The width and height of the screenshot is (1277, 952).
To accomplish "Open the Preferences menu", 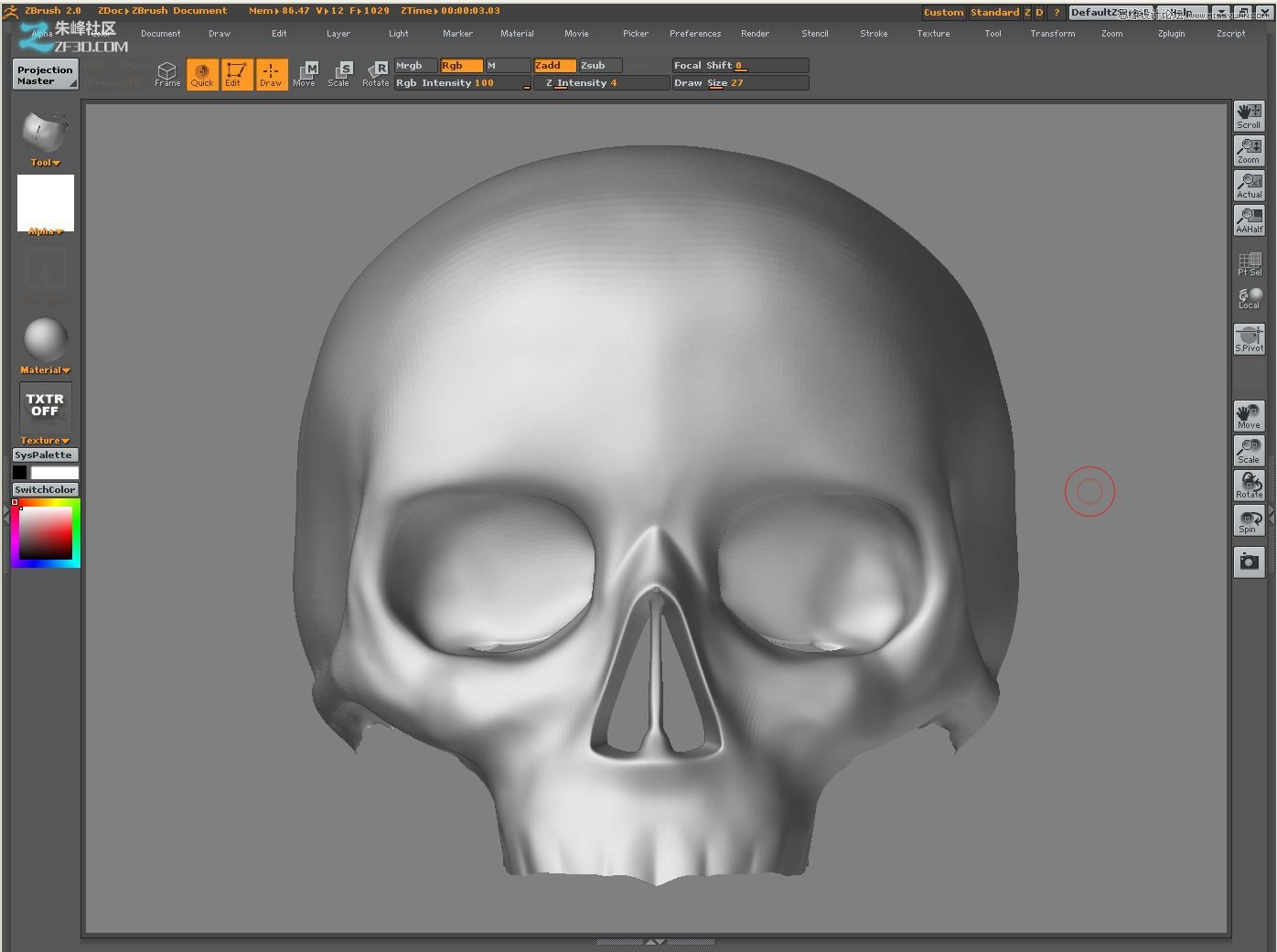I will click(x=695, y=33).
